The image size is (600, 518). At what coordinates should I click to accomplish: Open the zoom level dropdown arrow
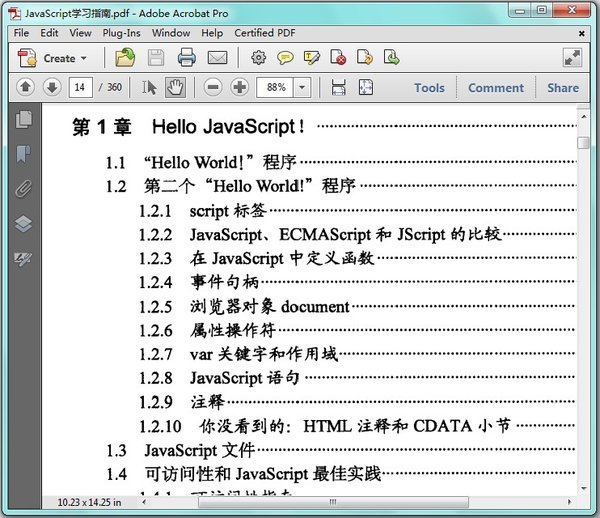(302, 87)
